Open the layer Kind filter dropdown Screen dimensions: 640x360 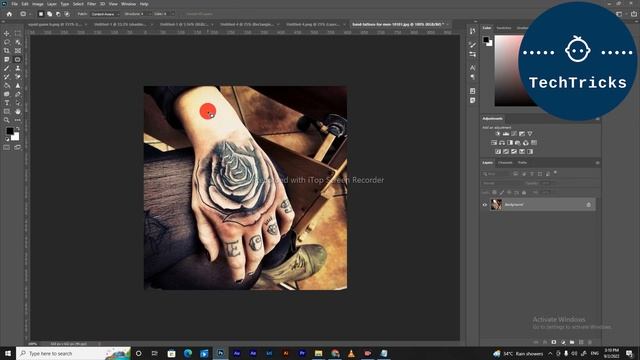pos(496,174)
